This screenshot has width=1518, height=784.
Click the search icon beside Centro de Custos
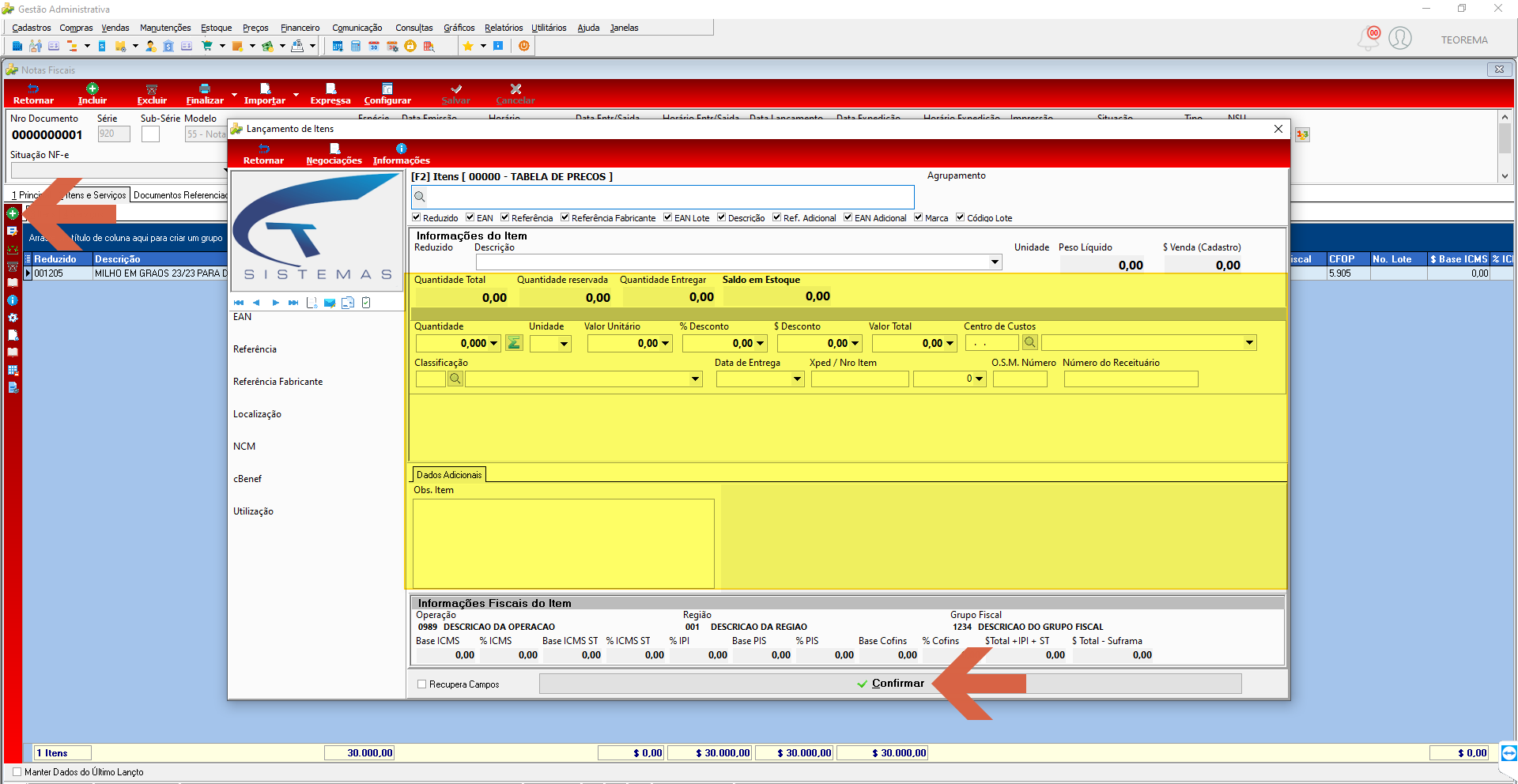1029,342
